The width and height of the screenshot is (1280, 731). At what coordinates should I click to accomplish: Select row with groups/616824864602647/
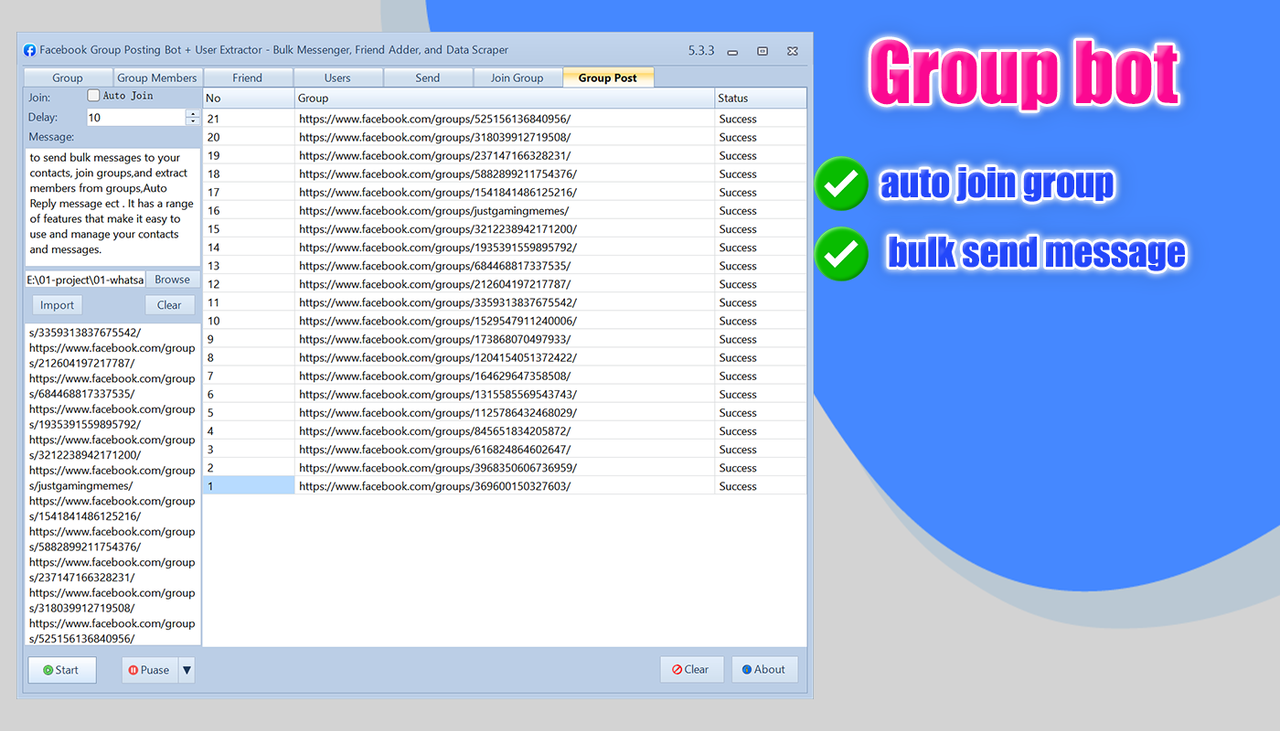point(505,449)
